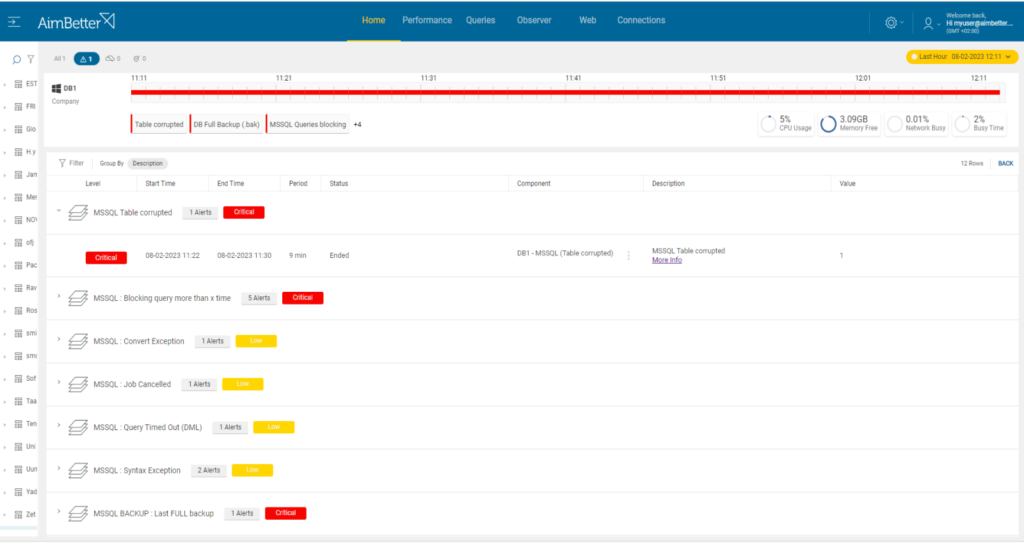This screenshot has width=1024, height=544.
Task: Click the BACK button
Action: 1006,163
